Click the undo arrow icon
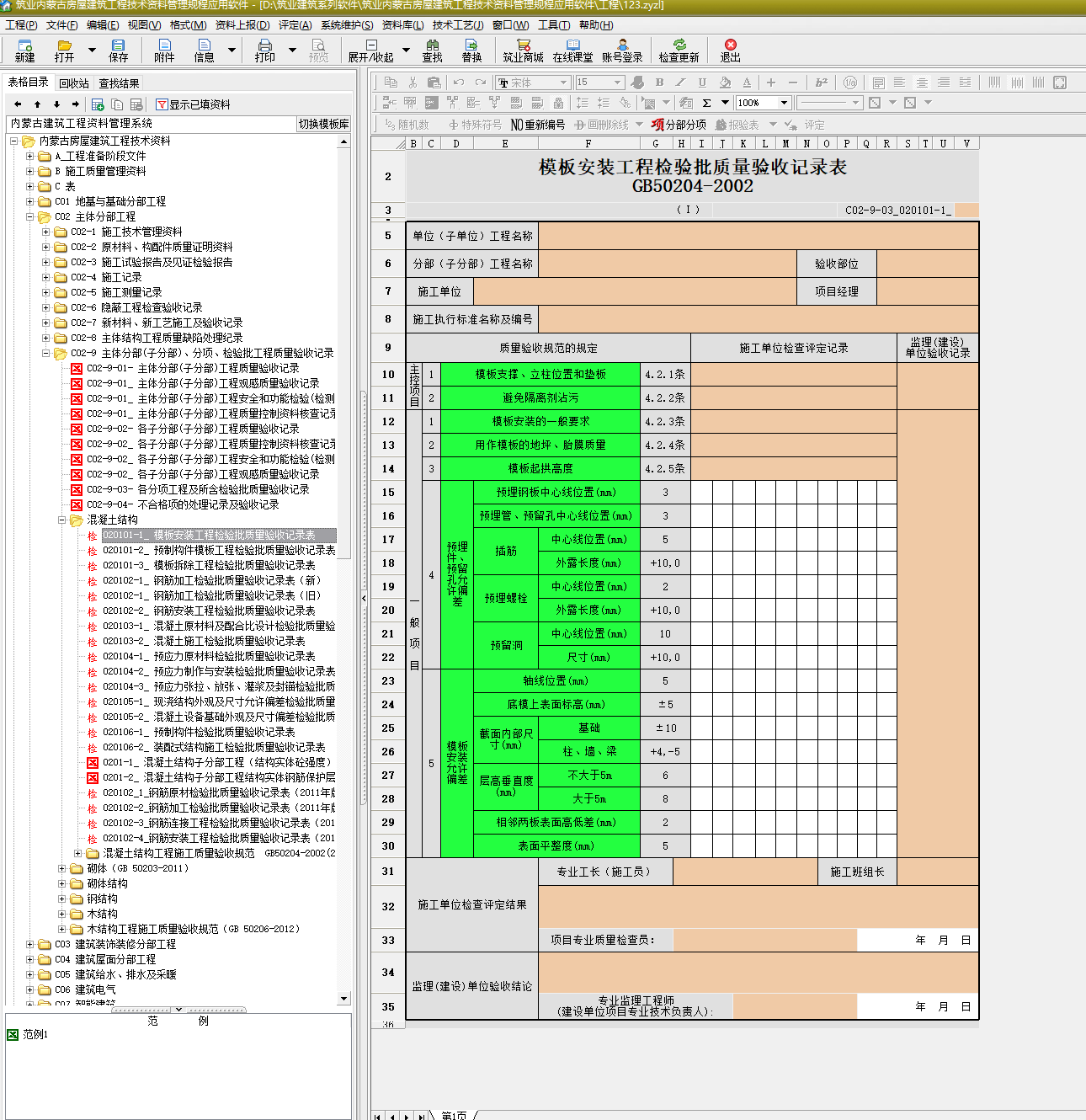The height and width of the screenshot is (1120, 1086). tap(459, 82)
